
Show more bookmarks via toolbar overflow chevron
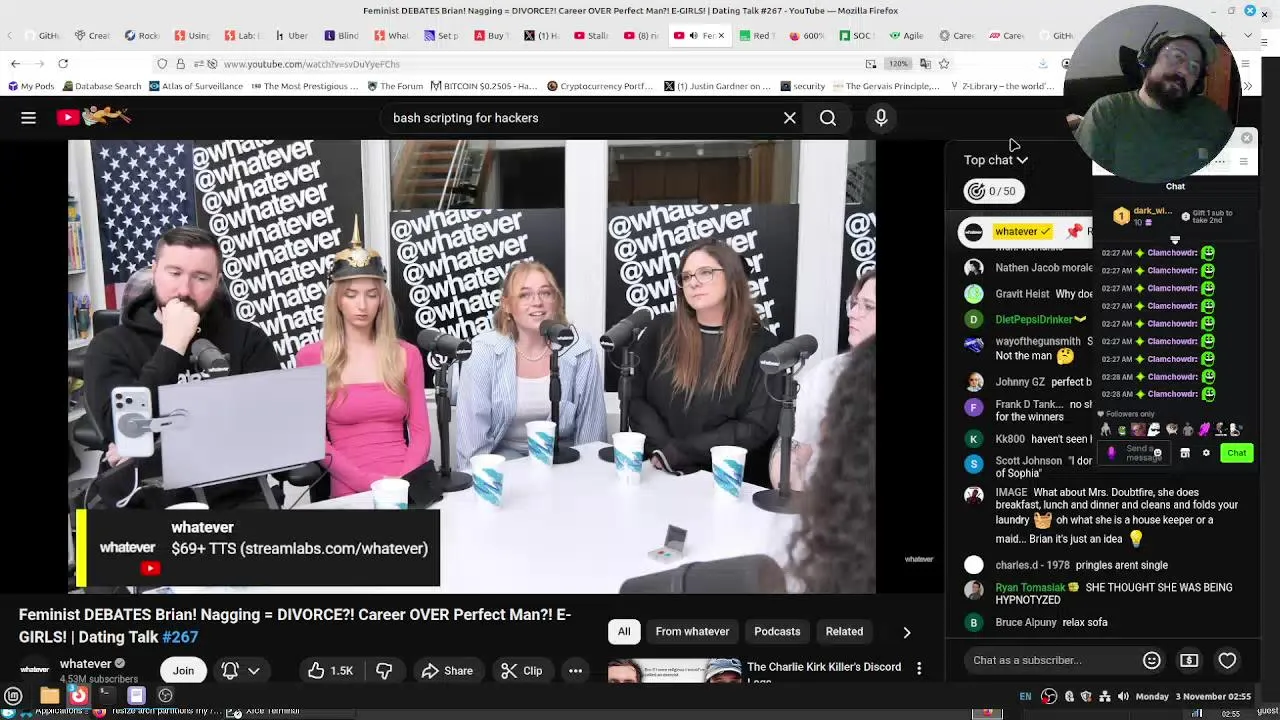coord(1246,86)
